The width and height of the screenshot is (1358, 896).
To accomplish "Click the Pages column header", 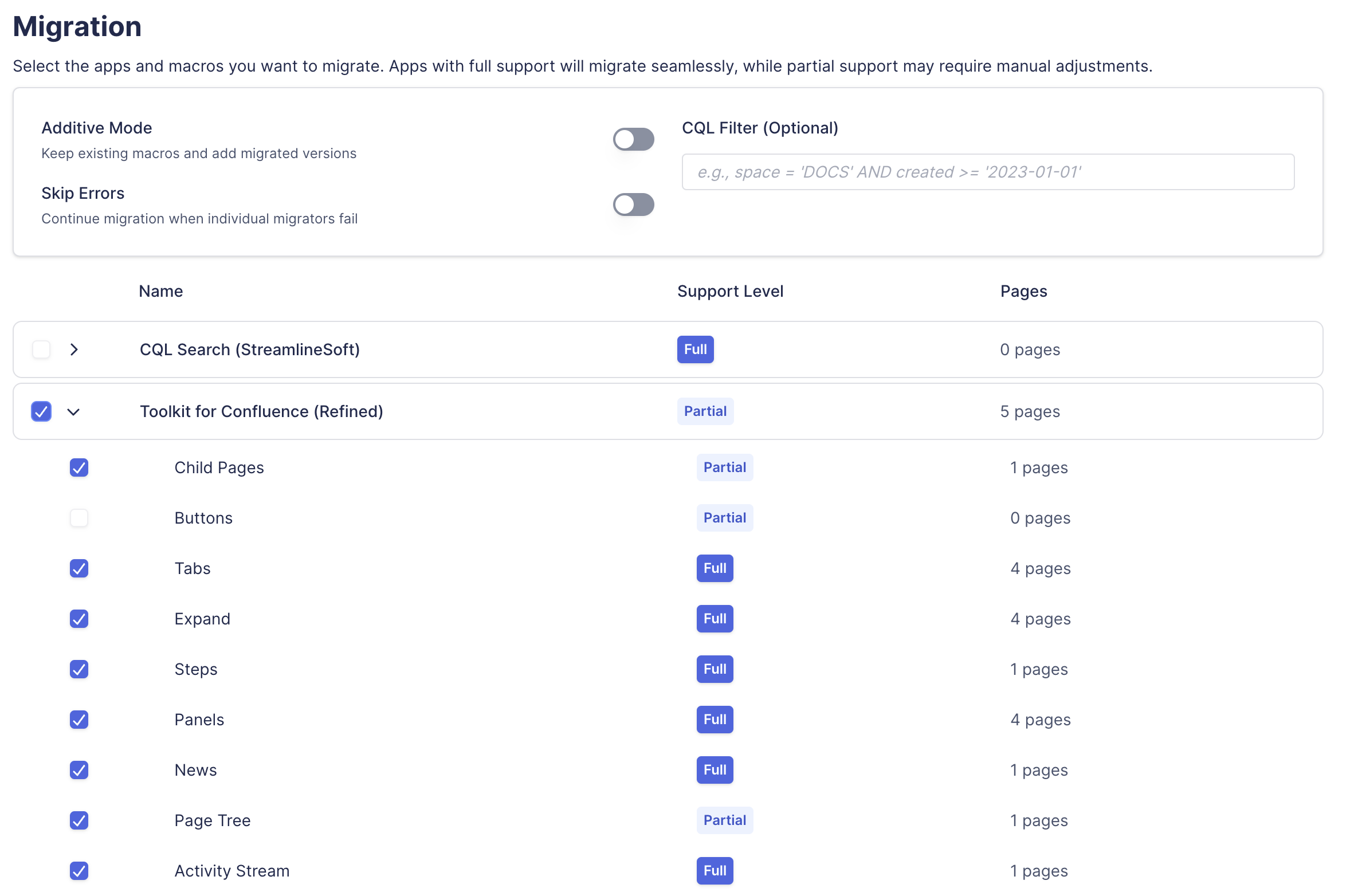I will [x=1023, y=291].
